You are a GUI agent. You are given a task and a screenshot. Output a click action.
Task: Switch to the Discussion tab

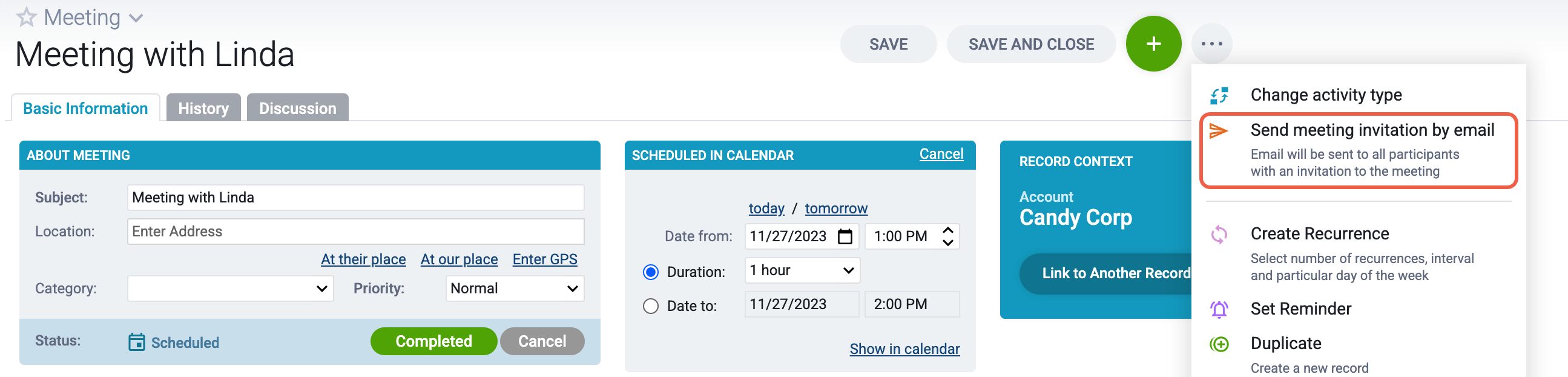[298, 108]
